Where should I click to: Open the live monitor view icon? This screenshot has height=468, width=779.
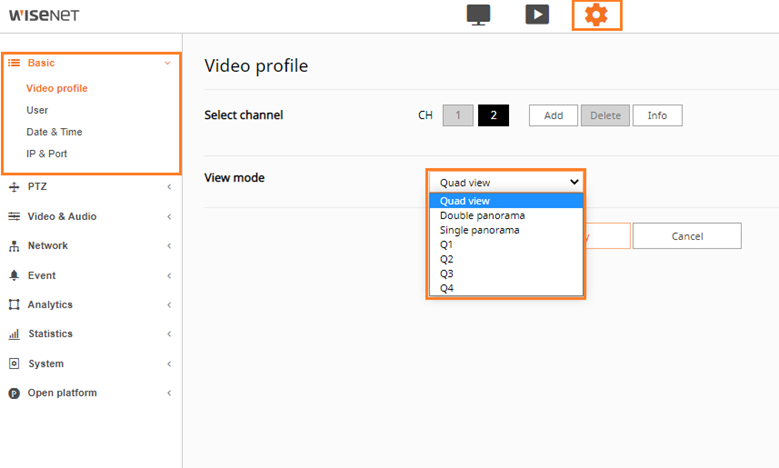[478, 15]
